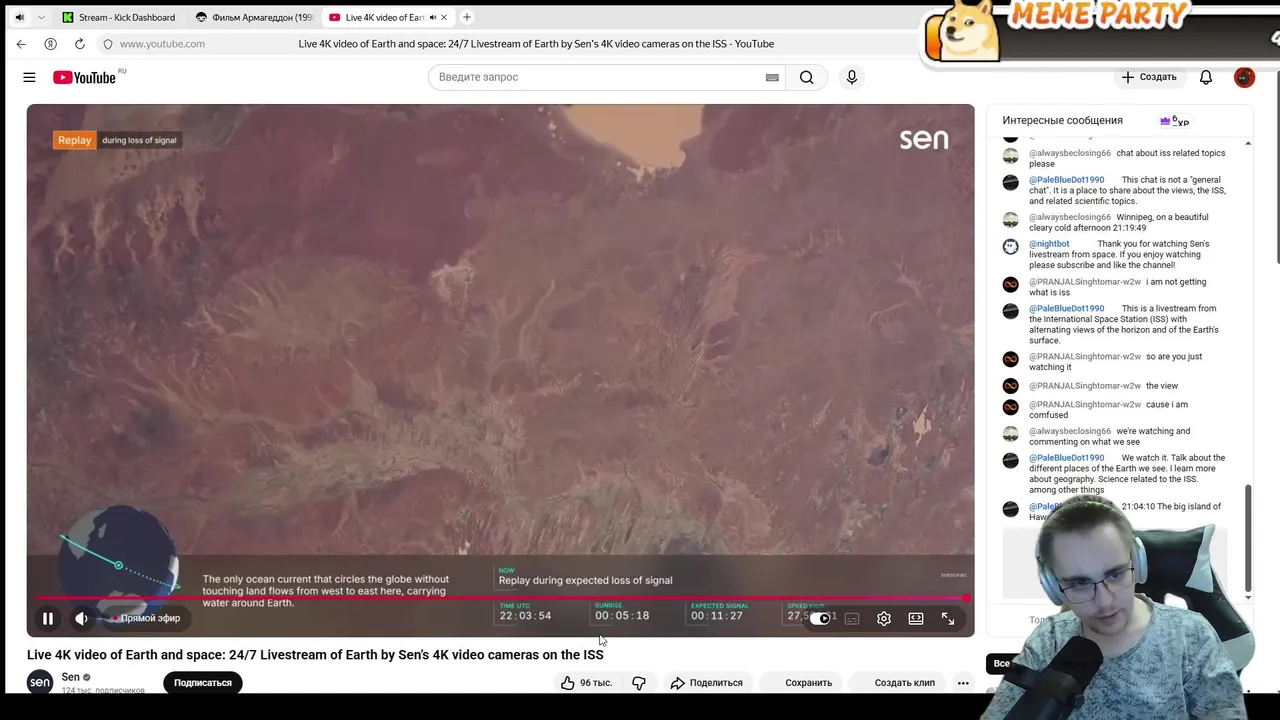Image resolution: width=1280 pixels, height=720 pixels.
Task: Click Создать клип button
Action: [897, 683]
